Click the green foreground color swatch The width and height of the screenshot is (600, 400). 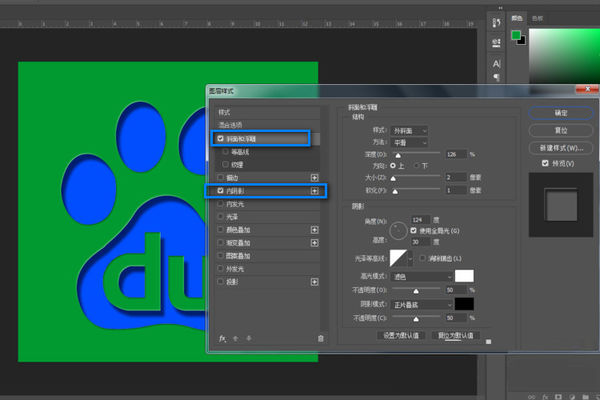tap(516, 35)
